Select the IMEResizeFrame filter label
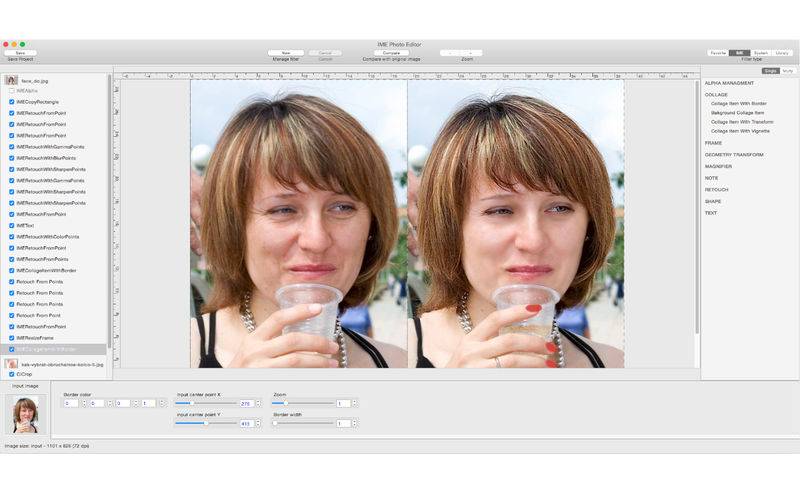The image size is (800, 500). pos(35,338)
